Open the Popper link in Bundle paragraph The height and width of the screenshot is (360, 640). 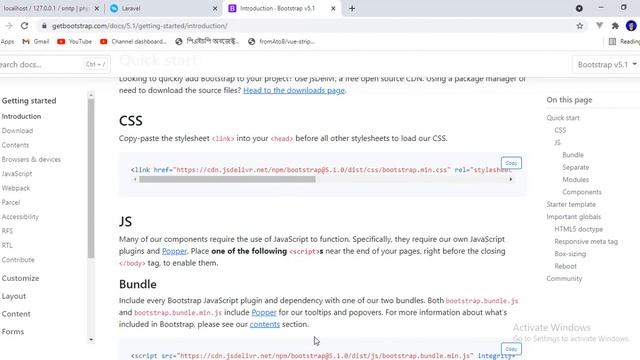(264, 312)
